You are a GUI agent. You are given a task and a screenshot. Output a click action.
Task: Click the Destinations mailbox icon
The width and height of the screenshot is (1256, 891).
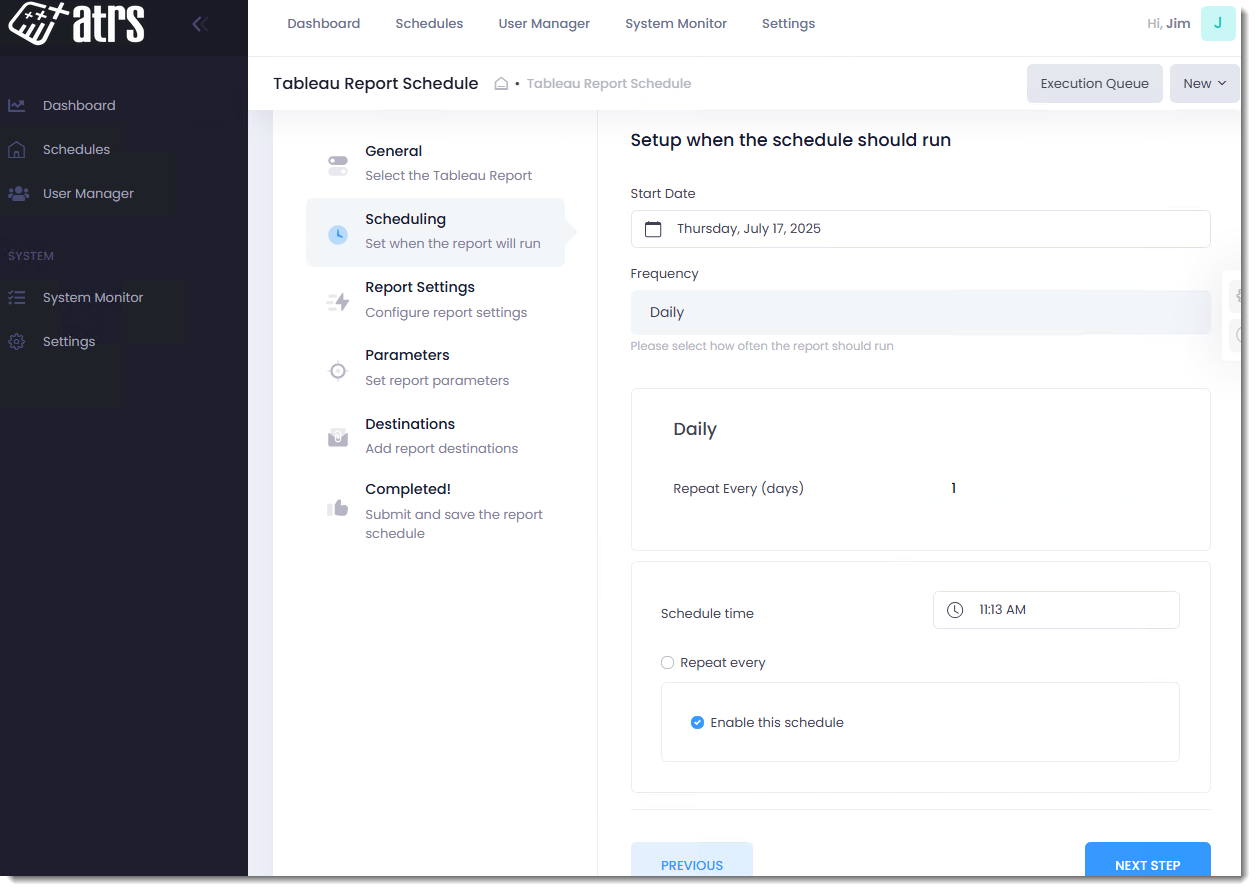pos(338,438)
